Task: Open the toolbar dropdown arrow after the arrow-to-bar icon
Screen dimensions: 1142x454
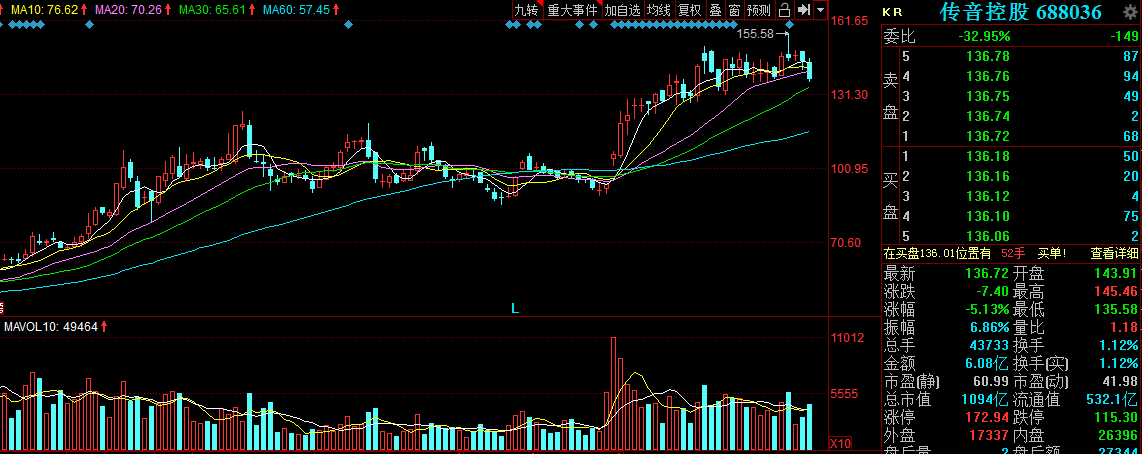Action: pyautogui.click(x=822, y=10)
